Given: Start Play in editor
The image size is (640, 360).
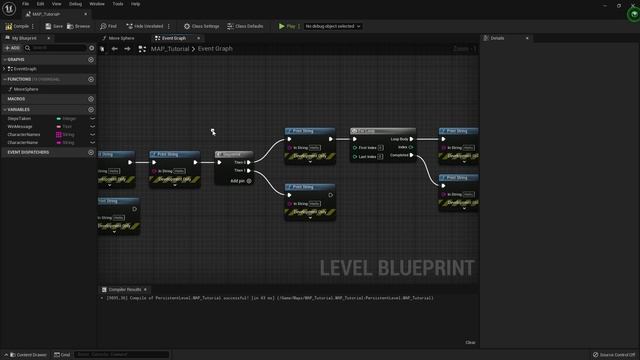Looking at the screenshot, I should [287, 26].
